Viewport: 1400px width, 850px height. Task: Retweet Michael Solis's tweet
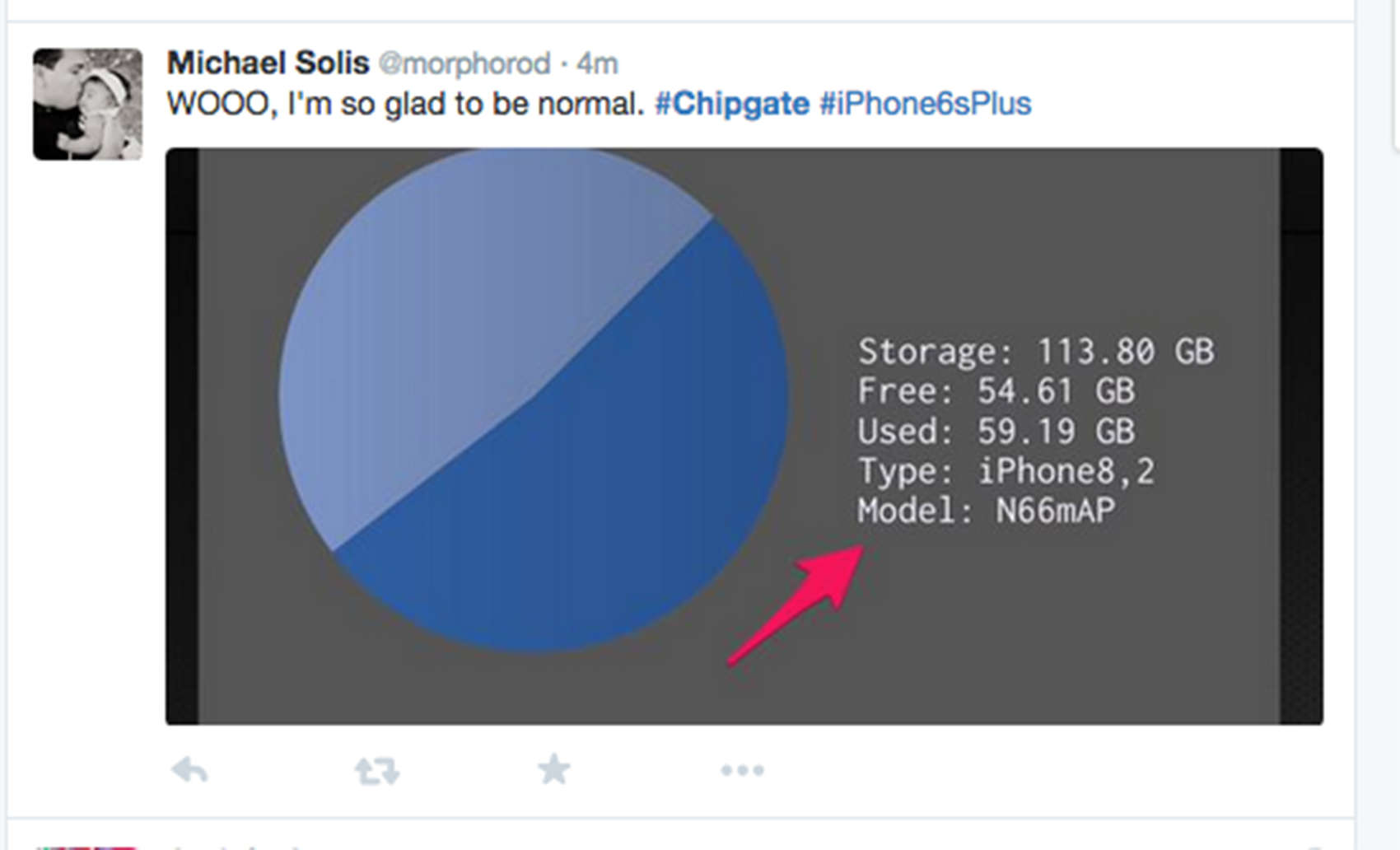376,771
